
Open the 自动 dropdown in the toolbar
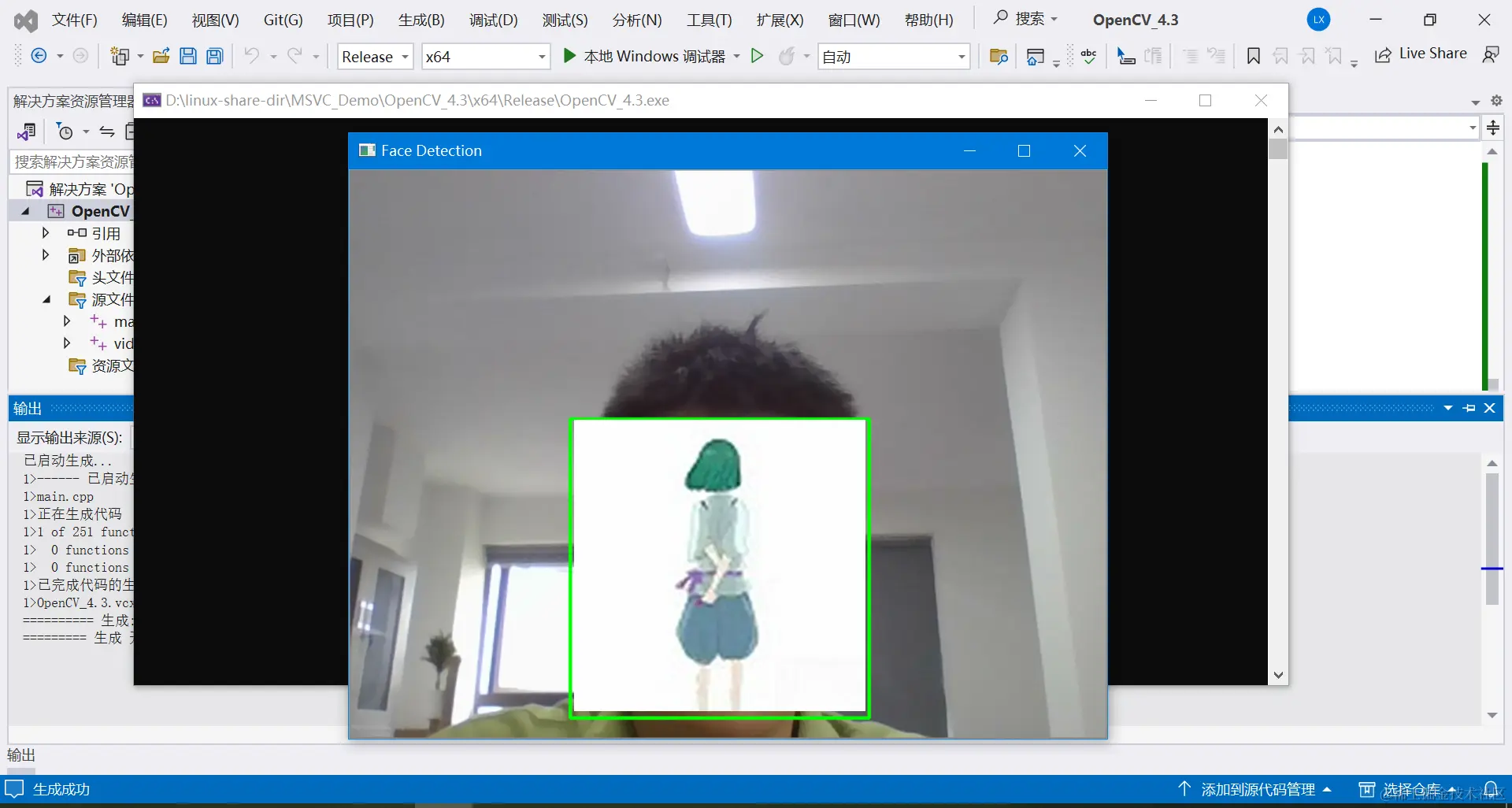point(894,57)
